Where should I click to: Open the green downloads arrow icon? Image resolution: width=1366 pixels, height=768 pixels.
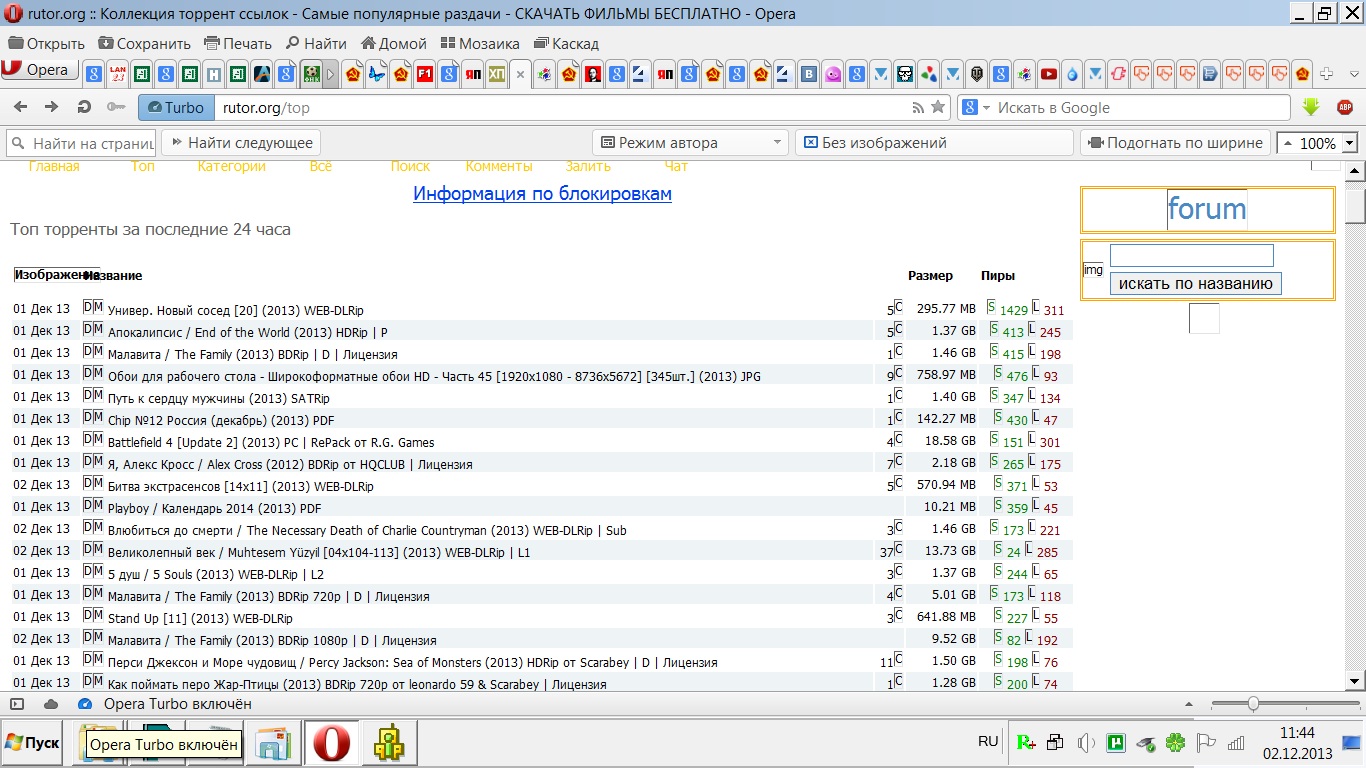1311,107
